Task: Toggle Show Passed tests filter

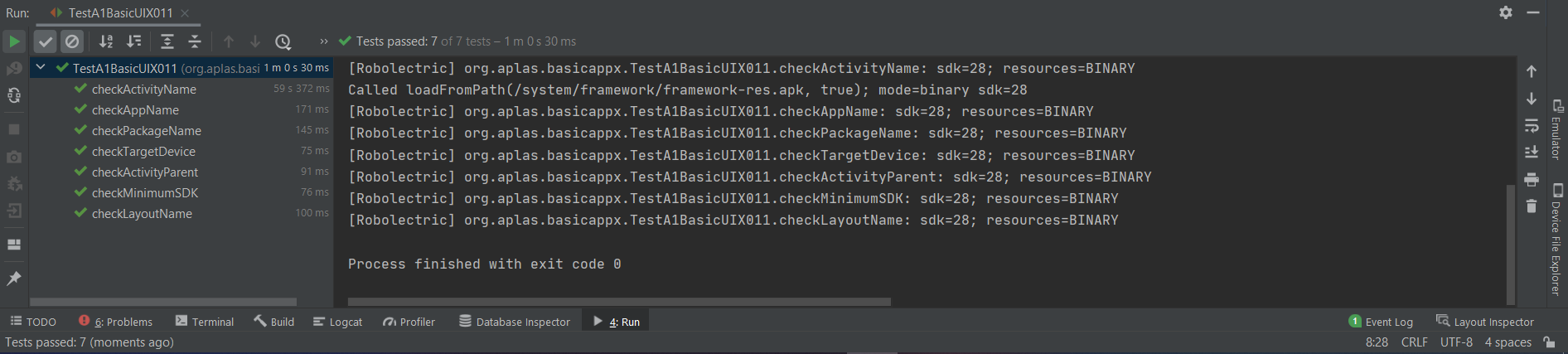Action: point(46,41)
